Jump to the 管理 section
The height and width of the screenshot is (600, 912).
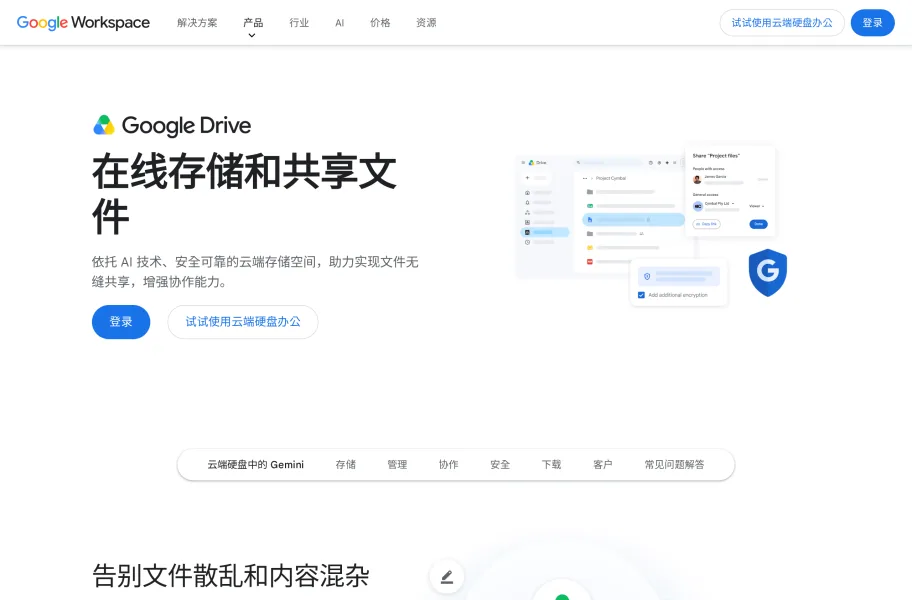[397, 465]
